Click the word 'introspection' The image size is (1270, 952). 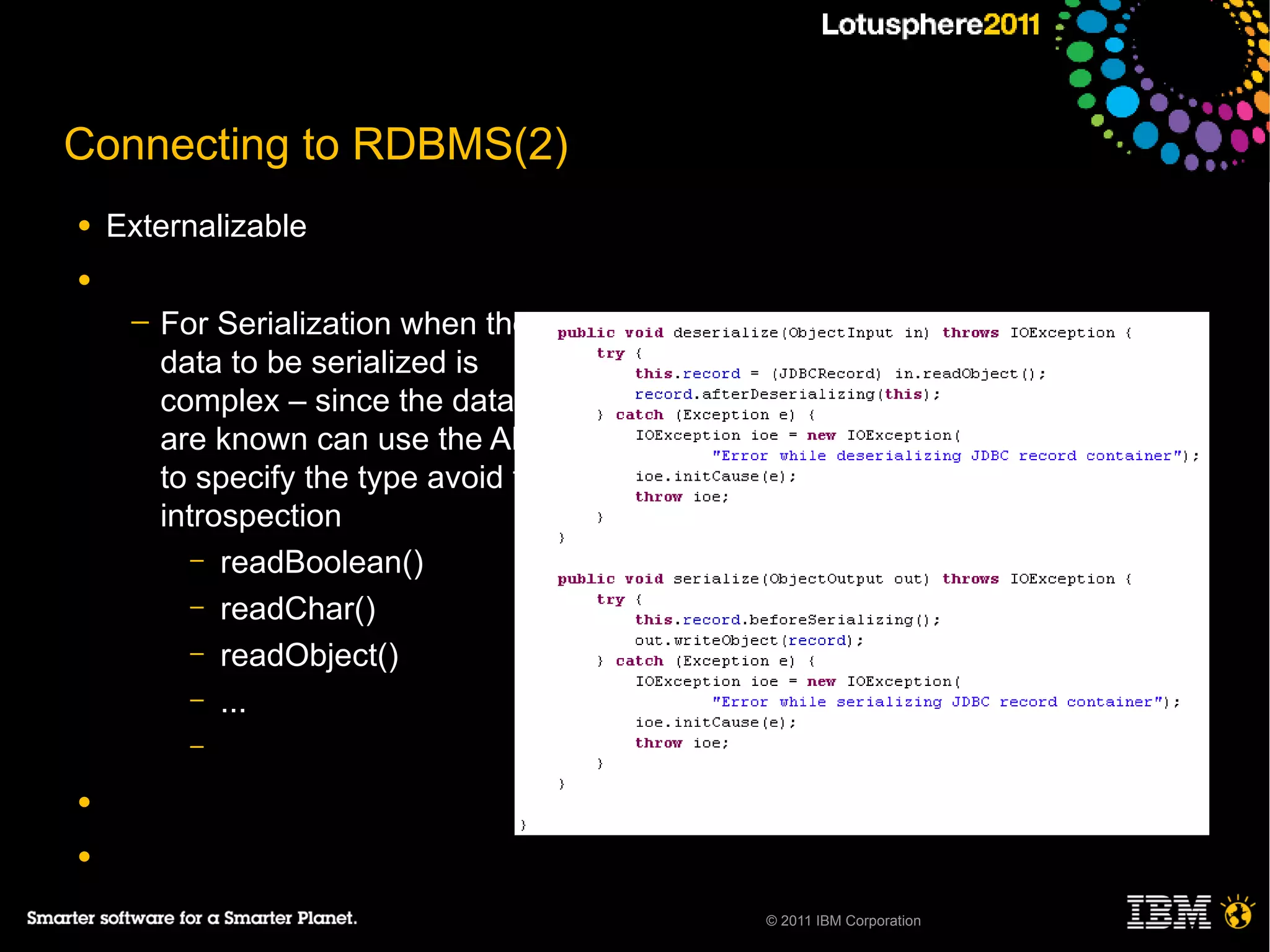251,516
